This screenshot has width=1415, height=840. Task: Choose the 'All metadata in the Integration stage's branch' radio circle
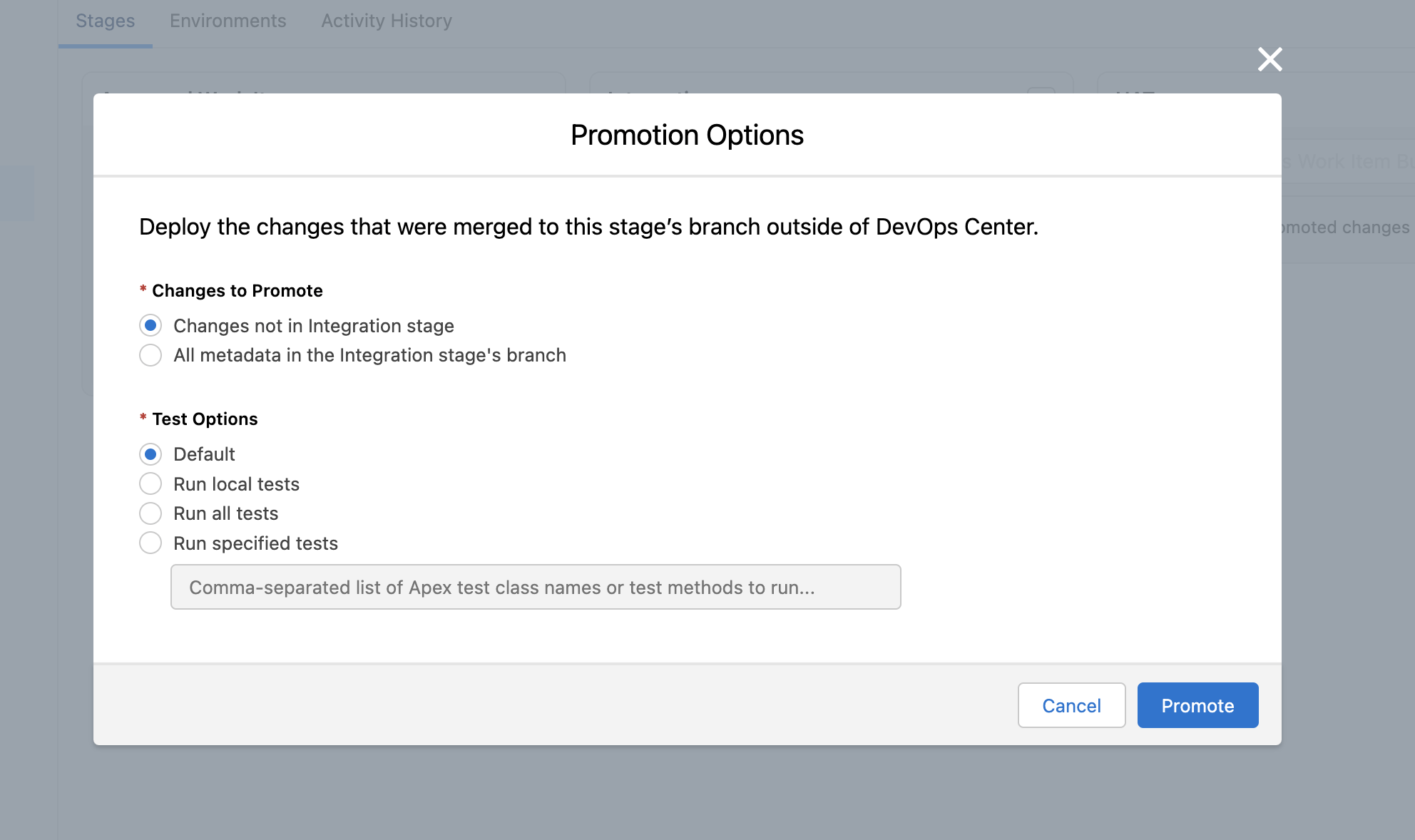click(x=150, y=355)
